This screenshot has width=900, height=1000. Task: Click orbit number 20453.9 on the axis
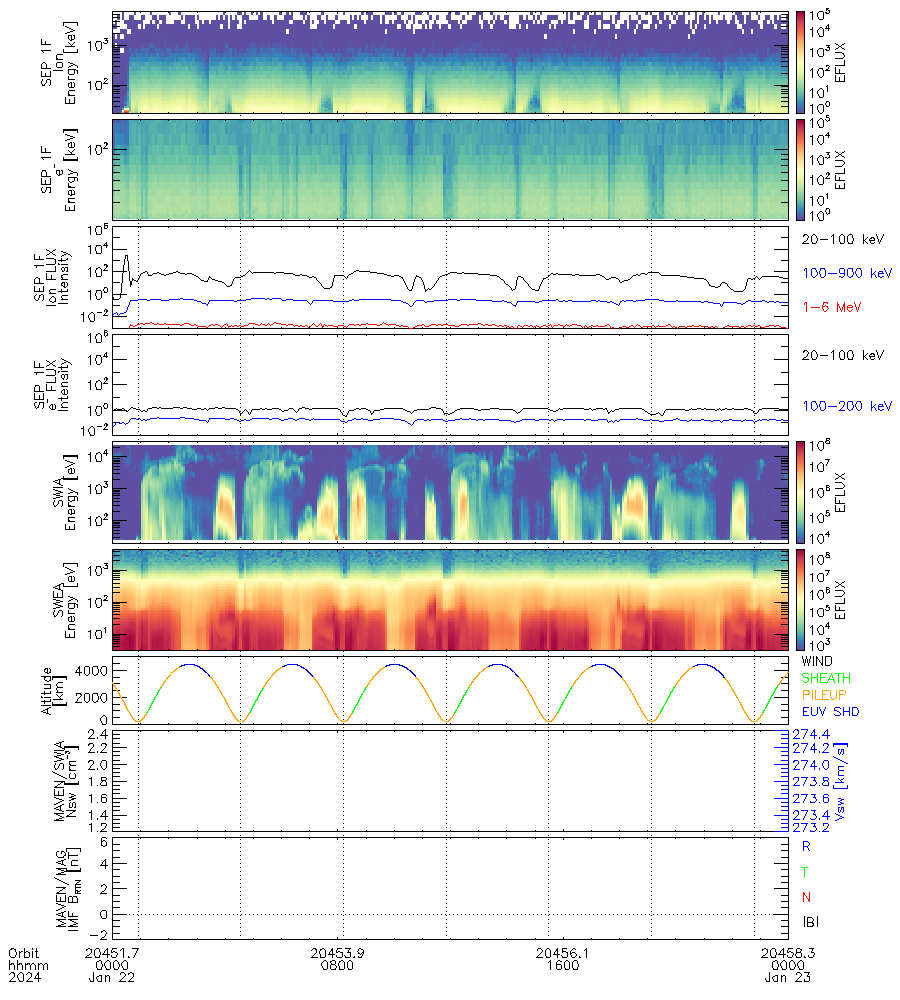343,953
